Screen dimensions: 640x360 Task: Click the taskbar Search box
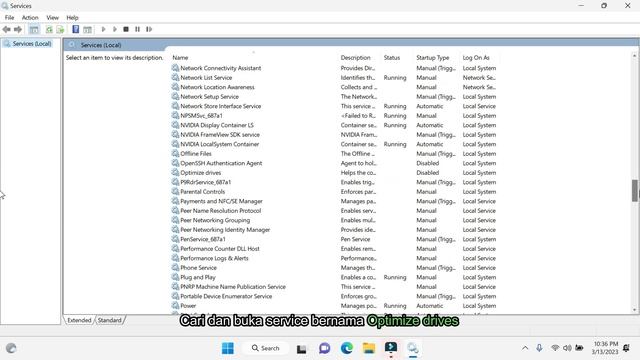point(266,348)
